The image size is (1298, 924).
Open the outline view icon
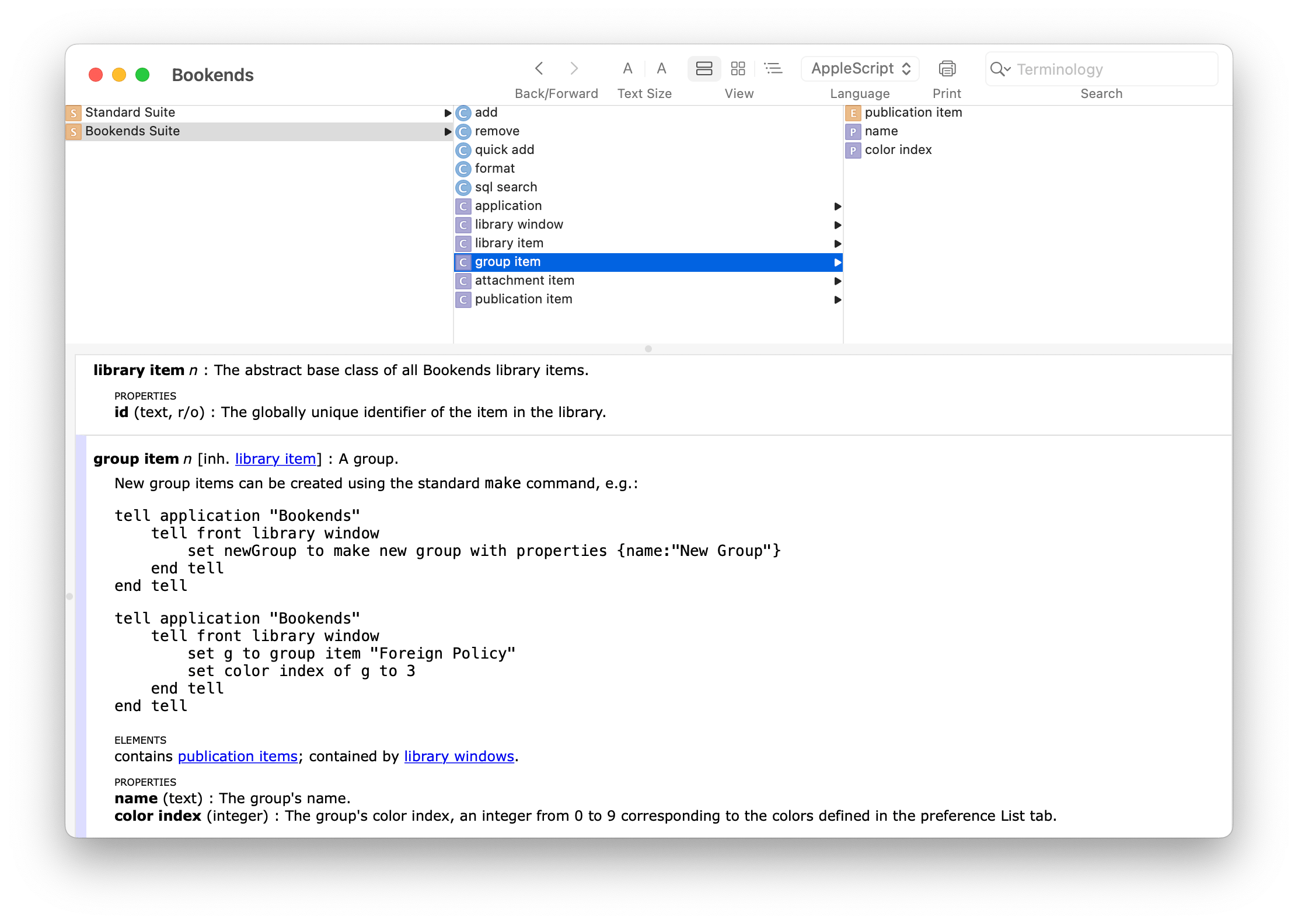[773, 68]
